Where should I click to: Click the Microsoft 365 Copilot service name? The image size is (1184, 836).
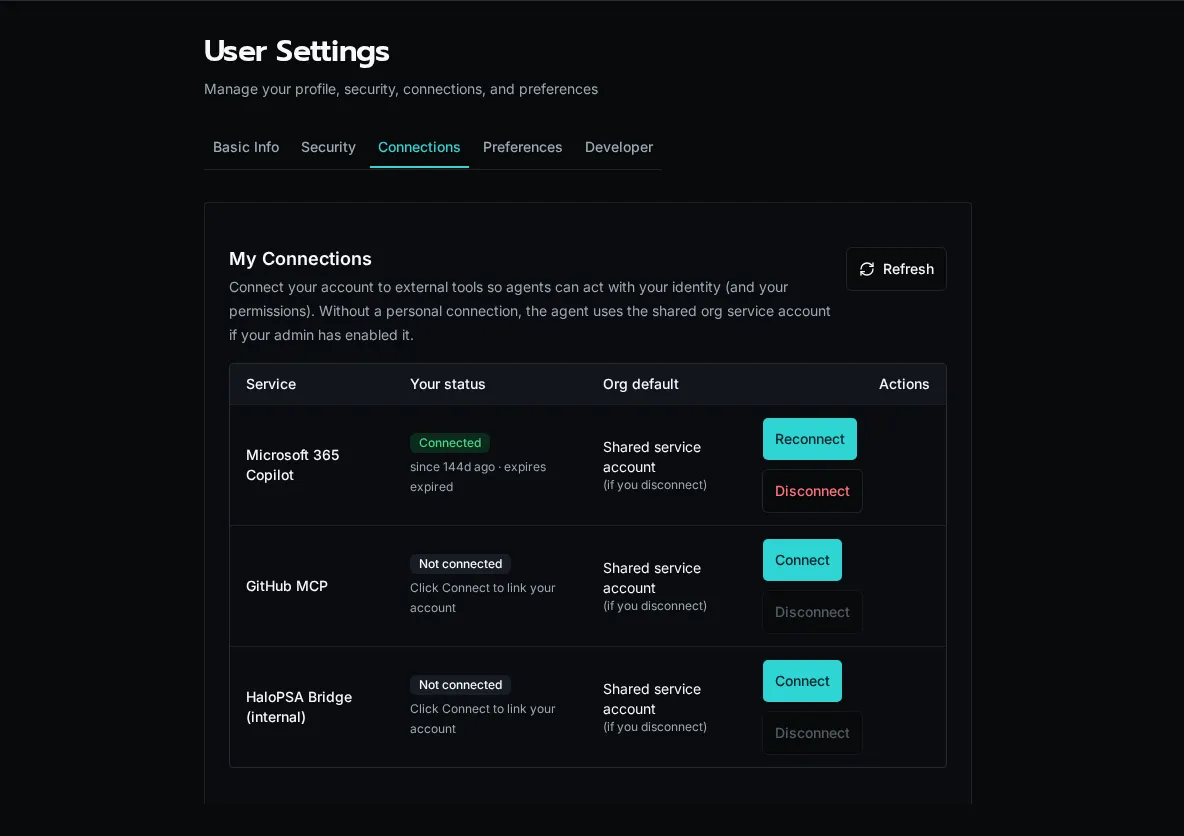[292, 465]
